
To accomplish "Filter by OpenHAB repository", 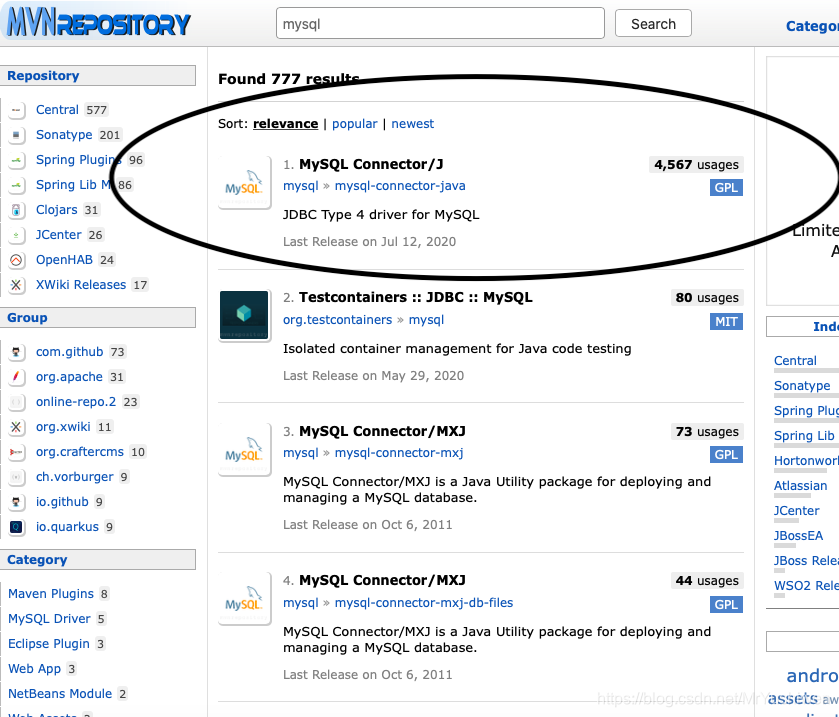I will click(x=64, y=260).
